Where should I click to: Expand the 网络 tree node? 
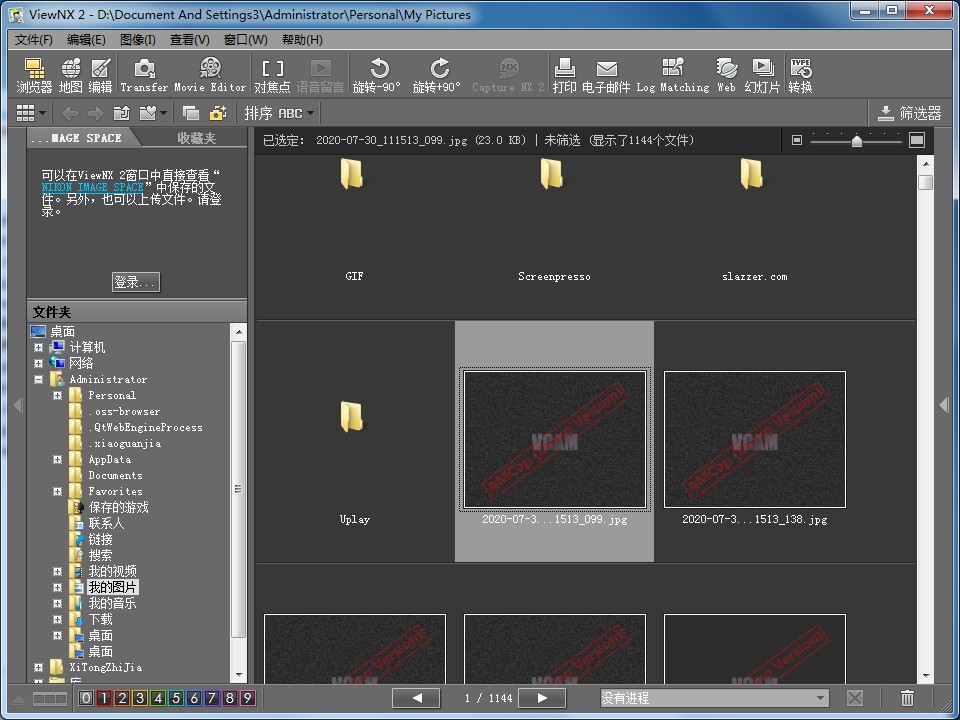click(39, 364)
